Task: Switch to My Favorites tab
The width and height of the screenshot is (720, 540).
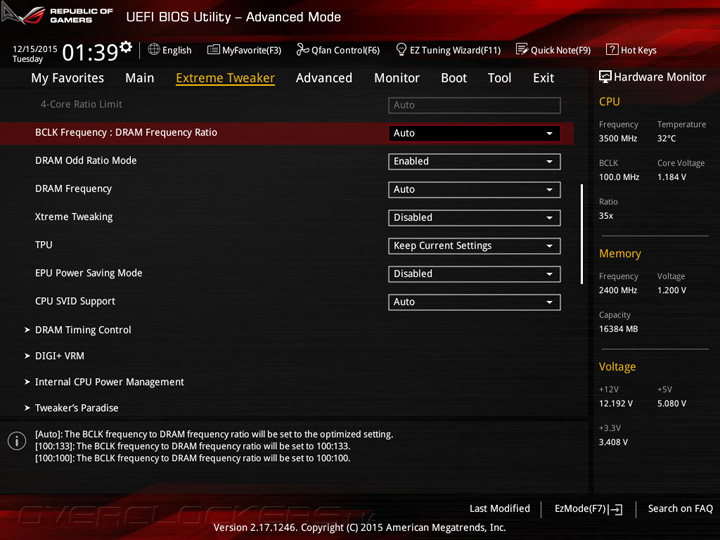Action: (x=68, y=78)
